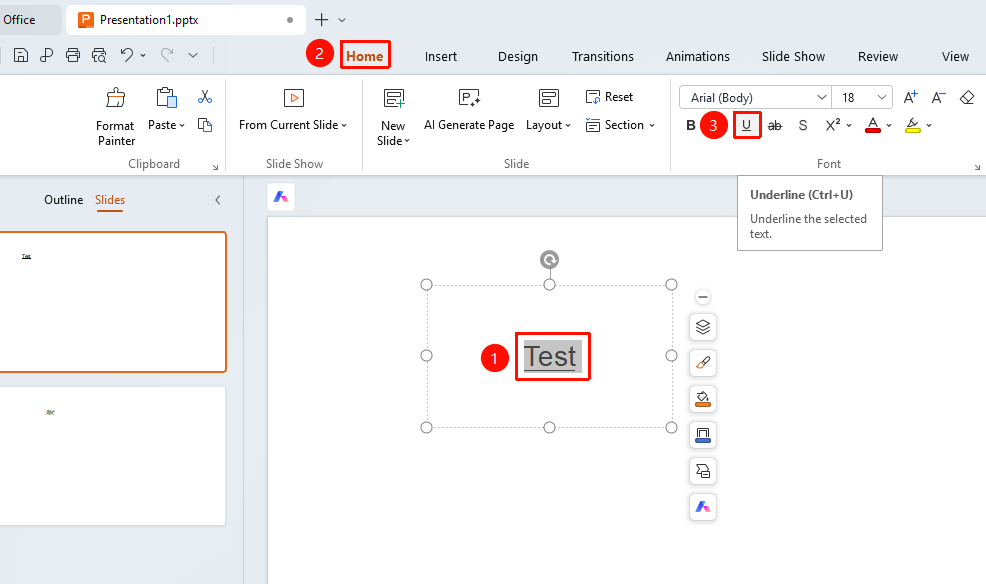The image size is (986, 584).
Task: Switch to the Design tab
Action: pyautogui.click(x=518, y=57)
